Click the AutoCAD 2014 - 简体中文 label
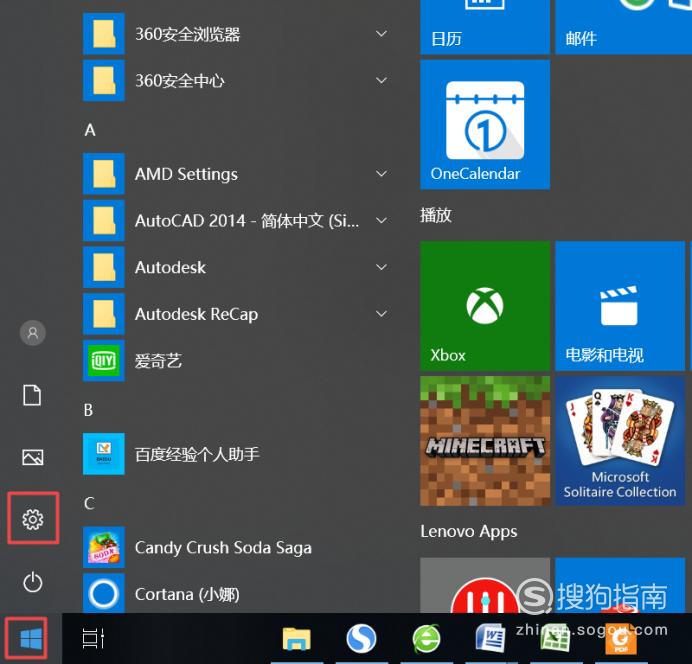This screenshot has width=692, height=664. (247, 221)
